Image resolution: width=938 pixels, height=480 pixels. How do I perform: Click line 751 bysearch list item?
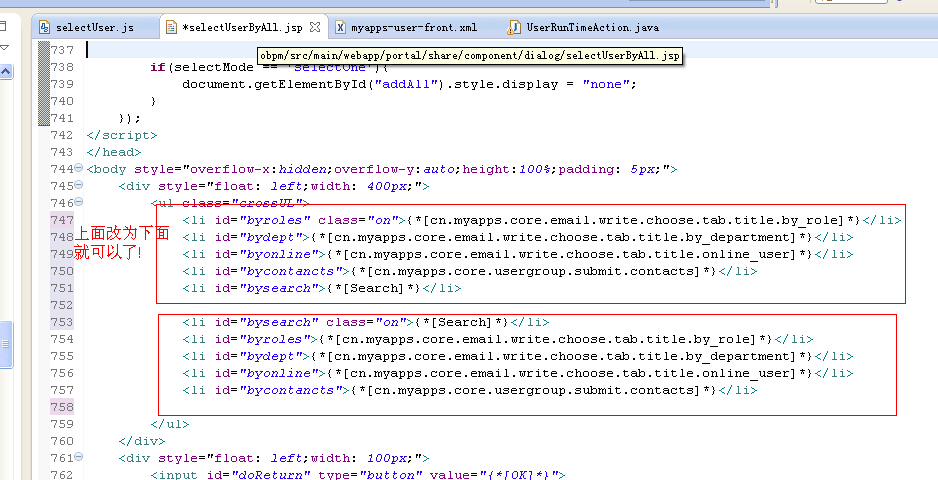322,288
